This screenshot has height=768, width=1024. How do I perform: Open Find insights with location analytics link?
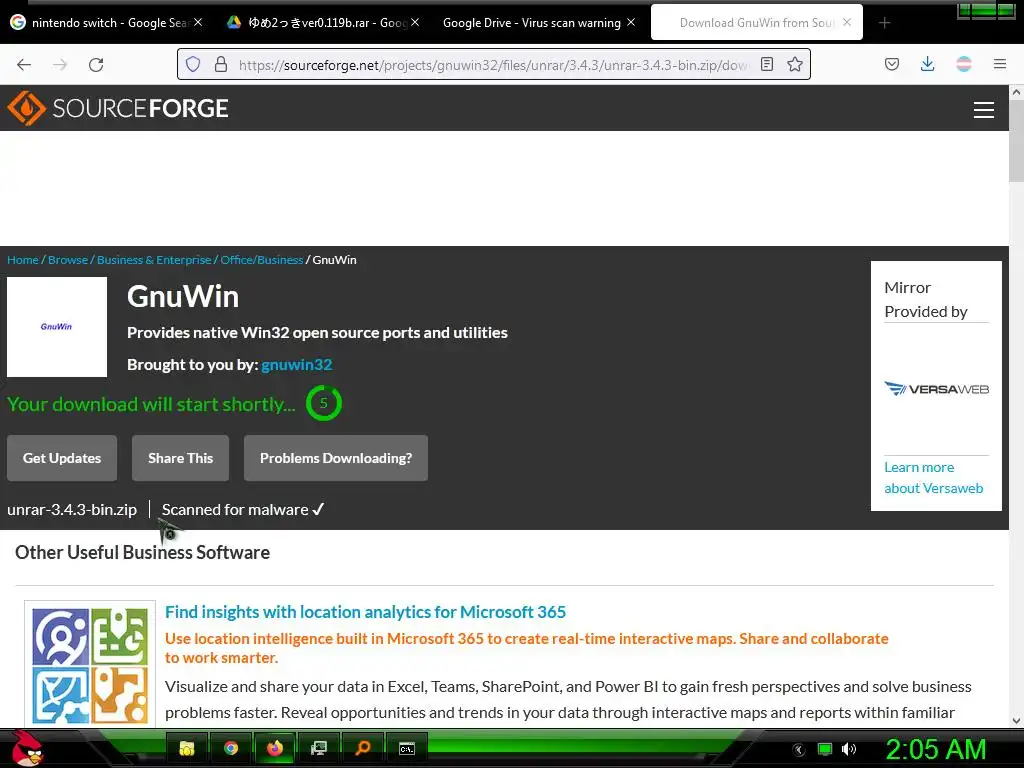(365, 612)
